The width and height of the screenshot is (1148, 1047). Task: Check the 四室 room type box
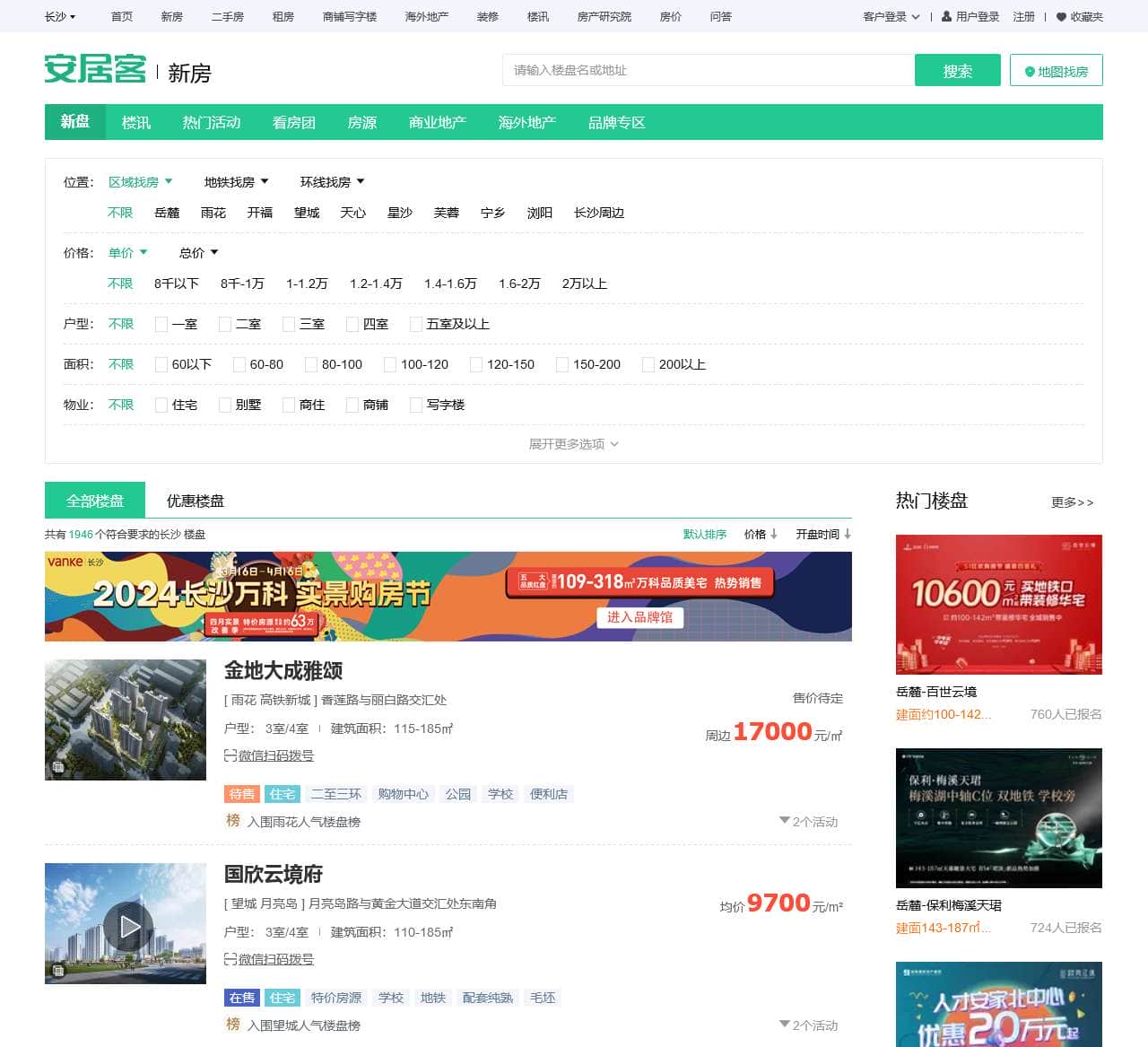pyautogui.click(x=352, y=324)
